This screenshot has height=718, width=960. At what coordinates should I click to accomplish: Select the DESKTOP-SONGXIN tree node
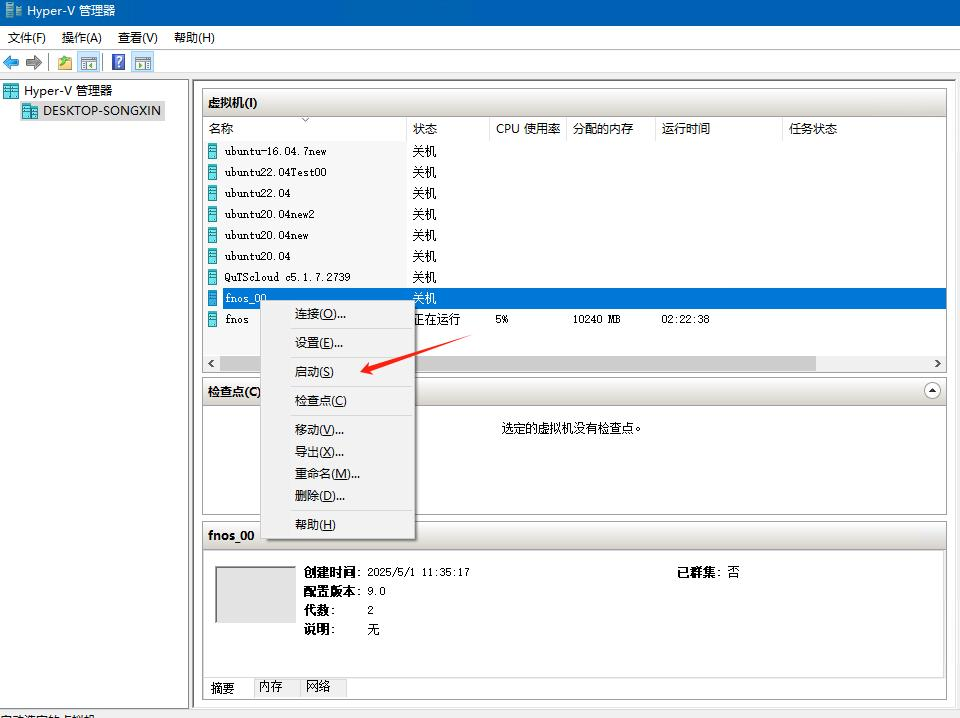[102, 111]
